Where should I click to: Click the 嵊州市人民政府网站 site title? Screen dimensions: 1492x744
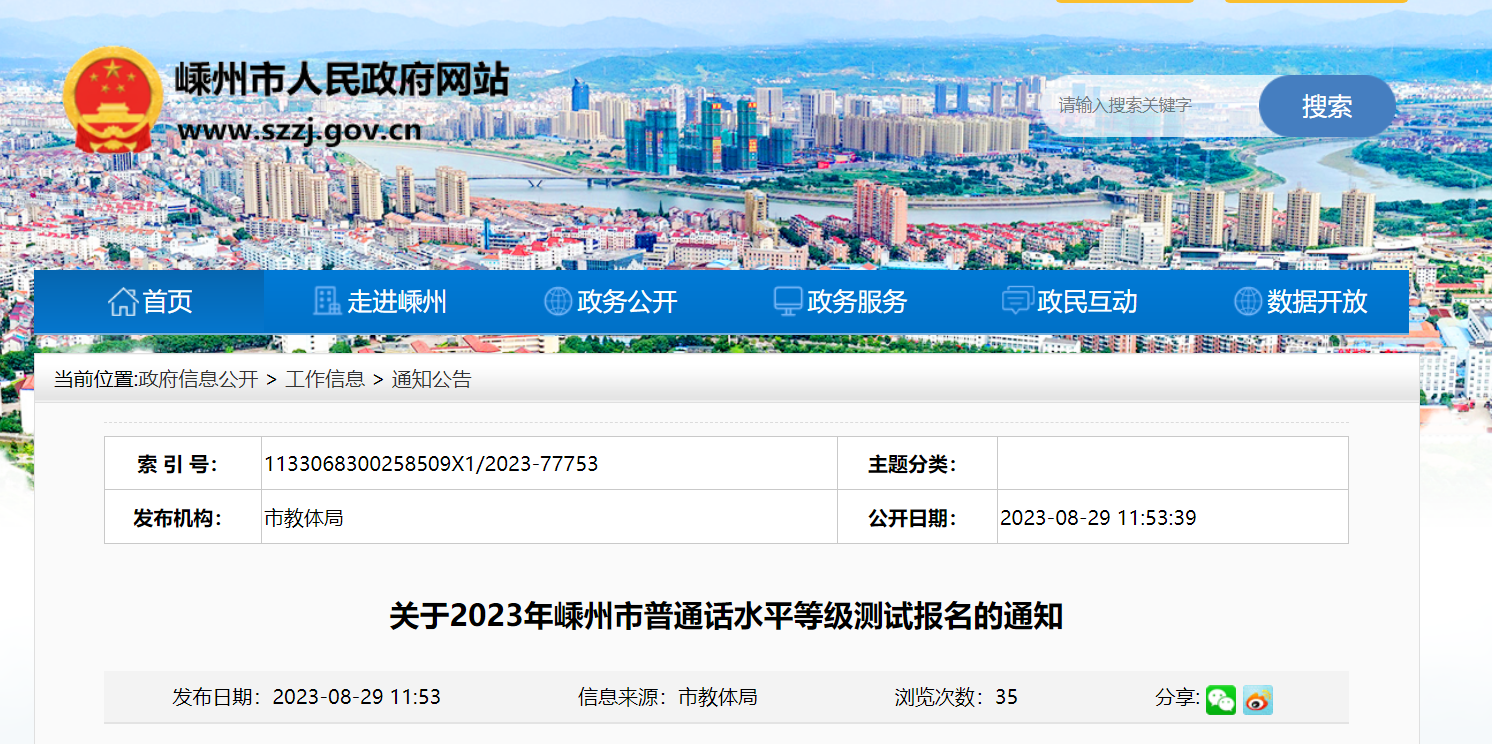(x=342, y=78)
